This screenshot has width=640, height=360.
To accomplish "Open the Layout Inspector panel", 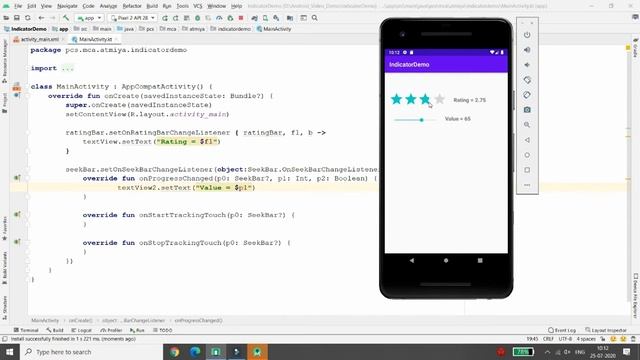I will (606, 330).
